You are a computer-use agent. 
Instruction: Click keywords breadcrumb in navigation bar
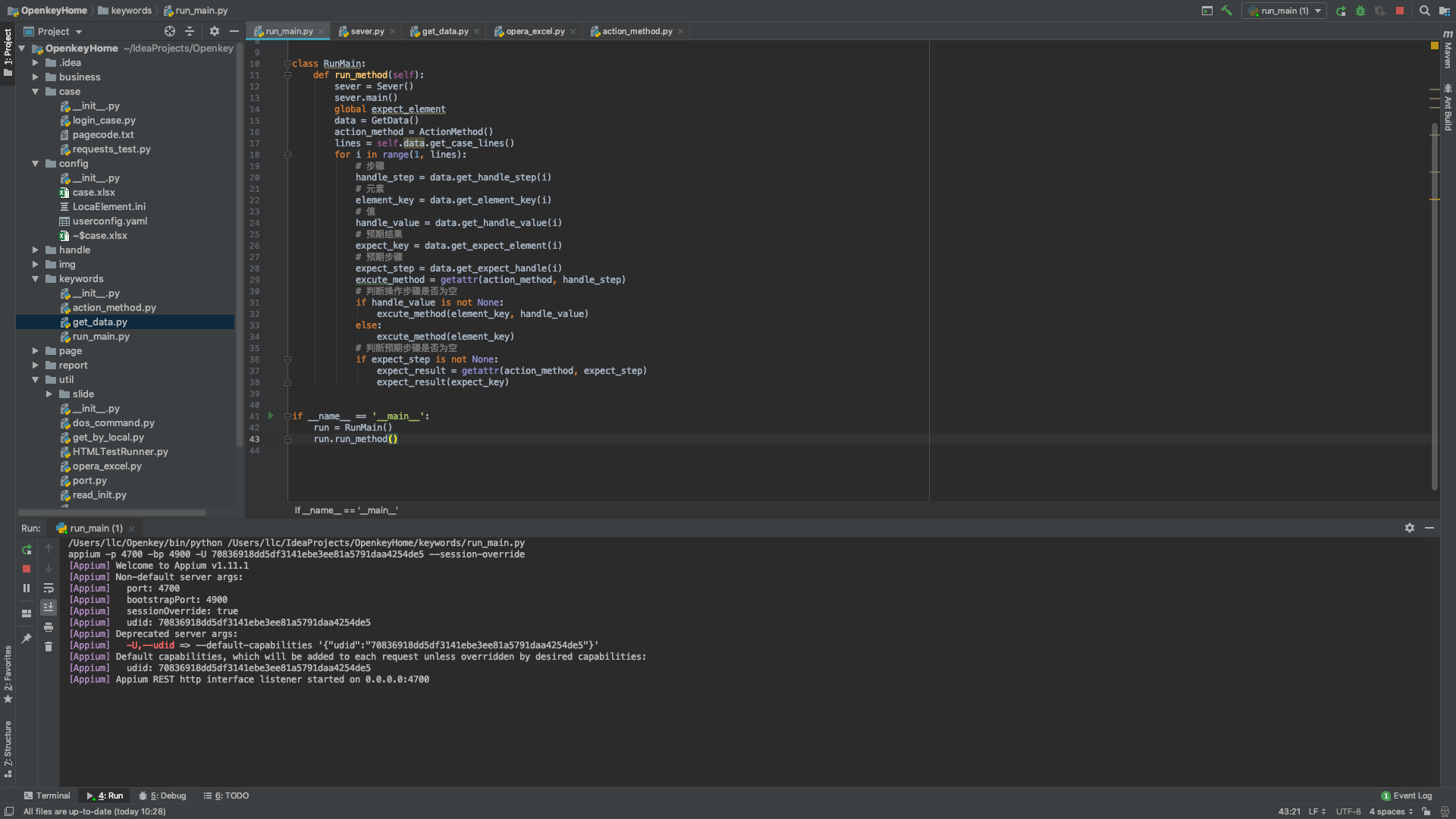tap(125, 11)
